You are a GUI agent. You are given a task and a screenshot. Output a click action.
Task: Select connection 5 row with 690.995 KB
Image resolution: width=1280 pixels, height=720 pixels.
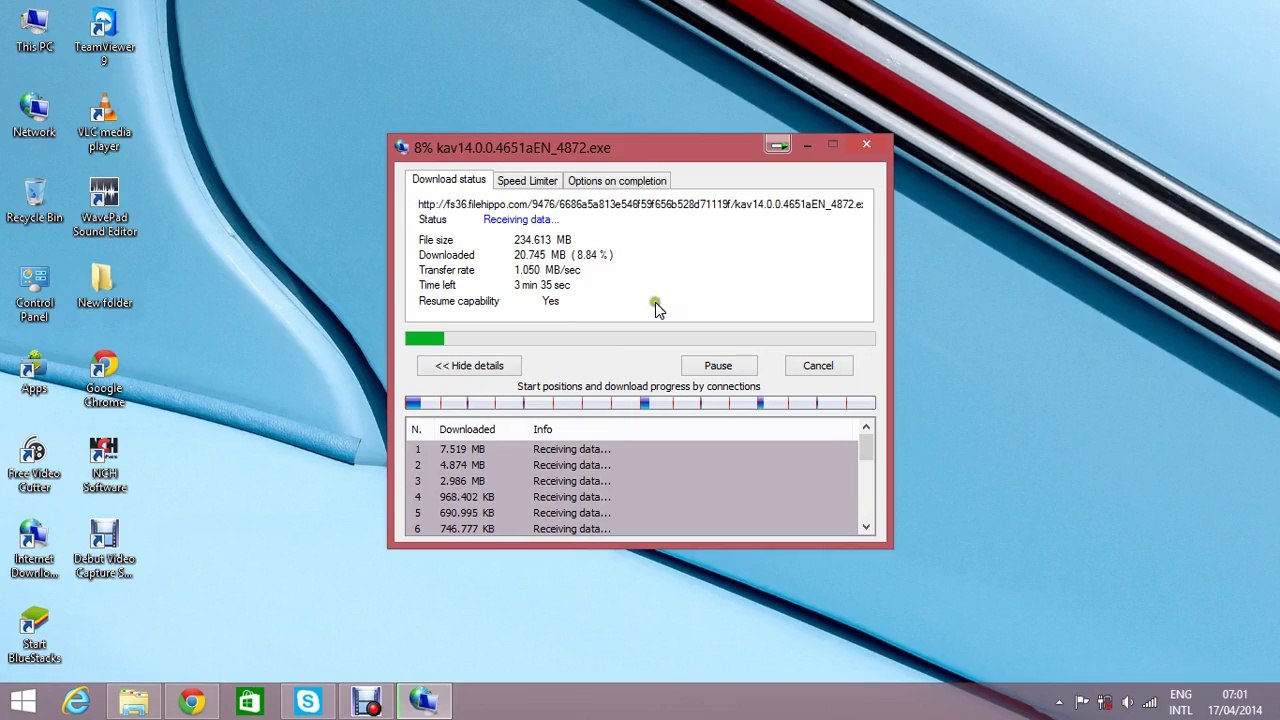click(x=632, y=513)
